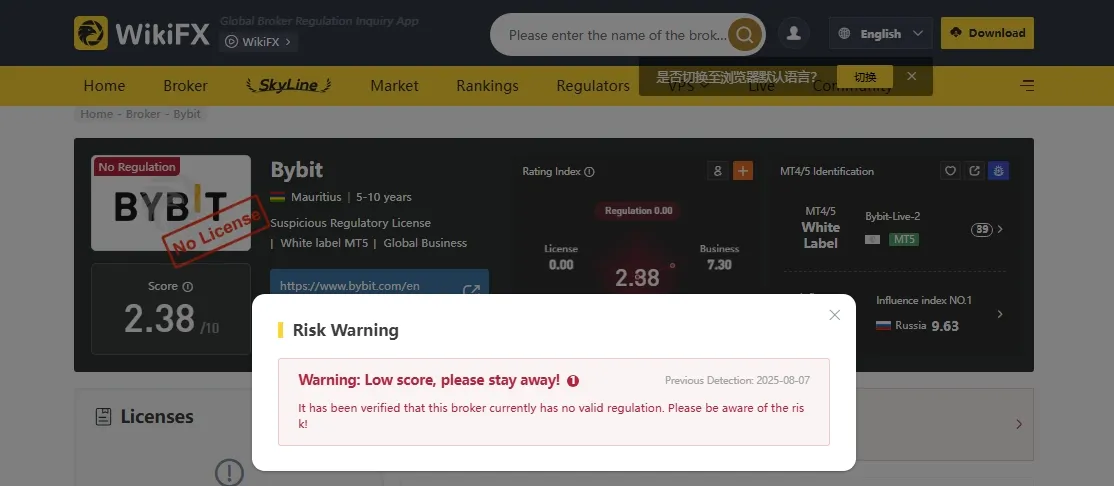The image size is (1114, 486).
Task: Click the yellow Download button
Action: [x=987, y=33]
